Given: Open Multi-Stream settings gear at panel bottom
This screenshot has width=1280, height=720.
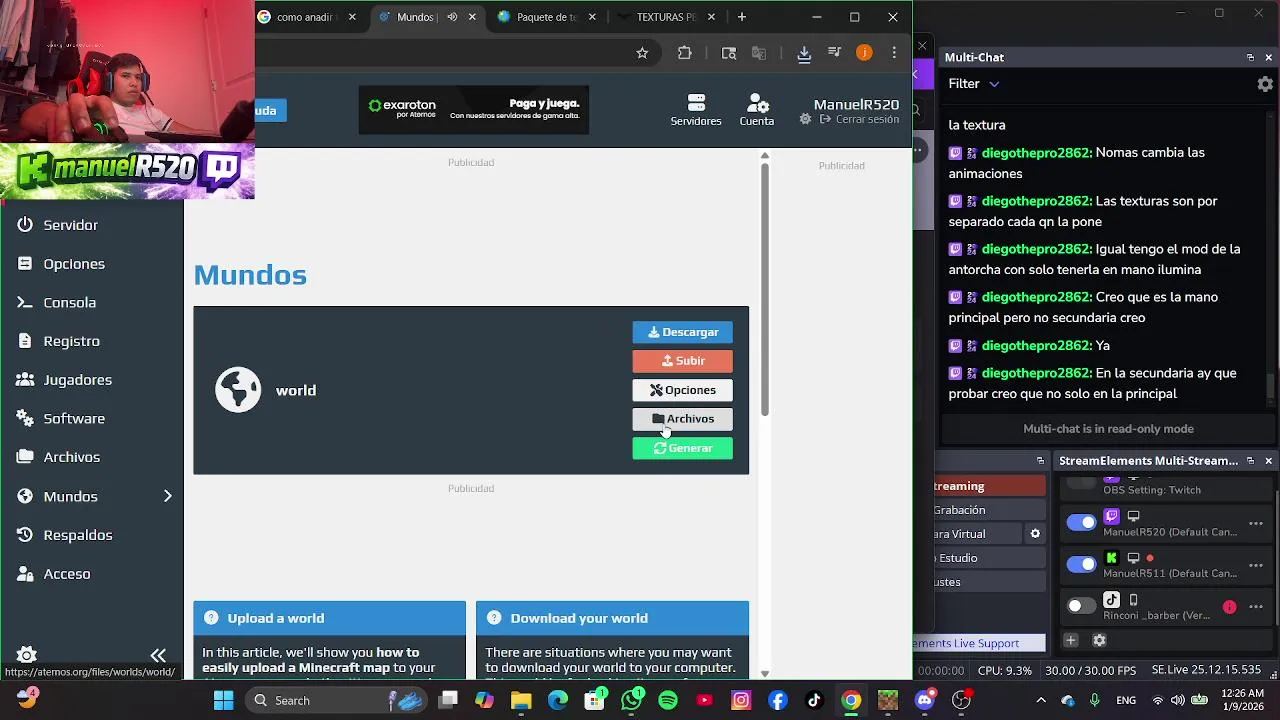Looking at the screenshot, I should (x=1099, y=640).
